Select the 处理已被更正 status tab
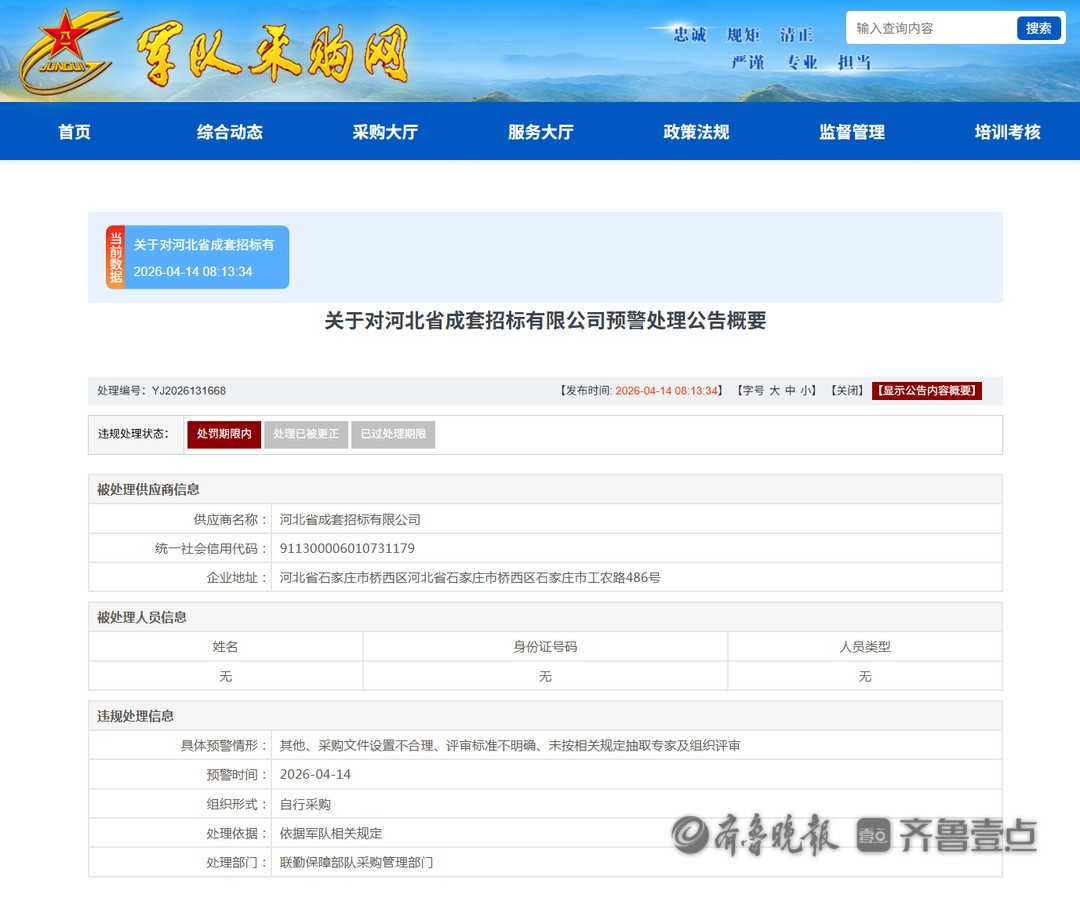The image size is (1080, 898). (x=306, y=434)
